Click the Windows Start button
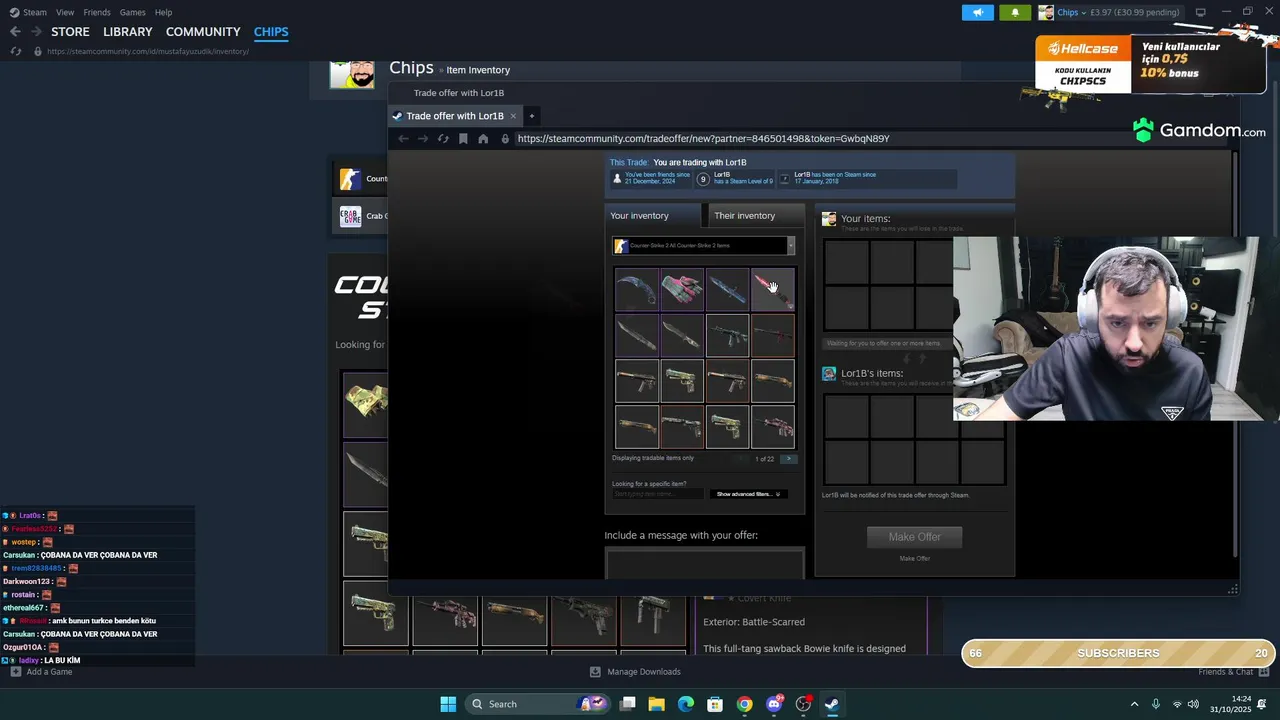The image size is (1280, 720). pyautogui.click(x=448, y=704)
